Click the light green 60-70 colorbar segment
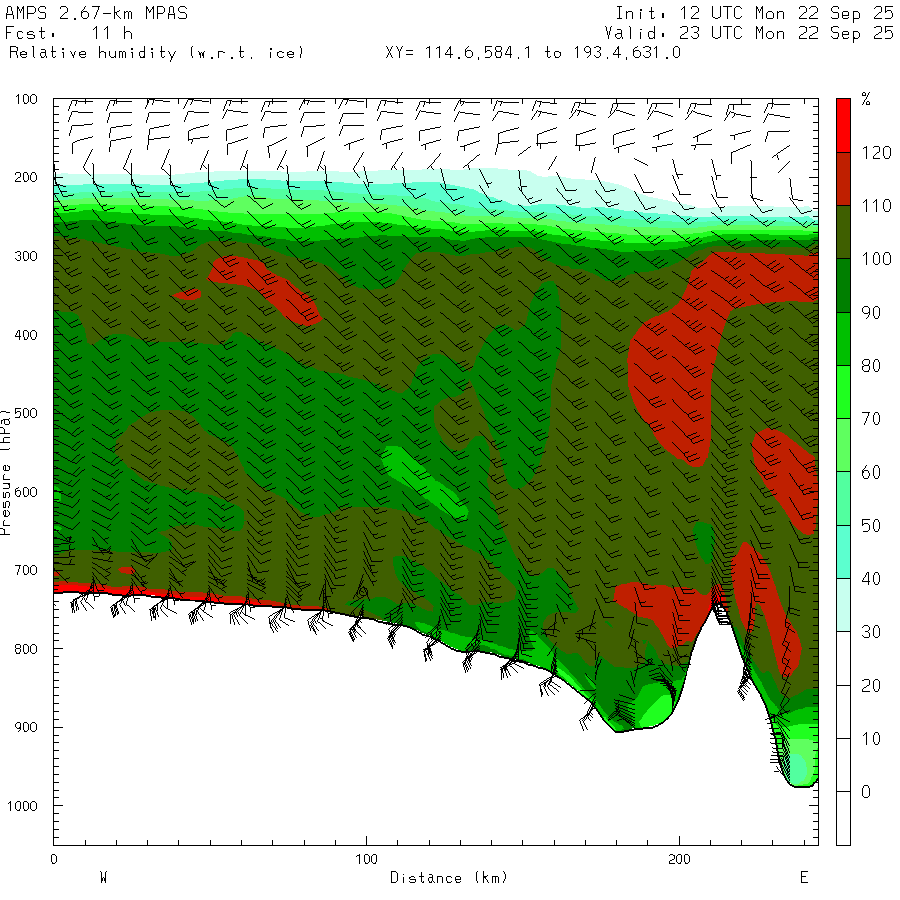Viewport: 900px width, 900px height. [843, 445]
